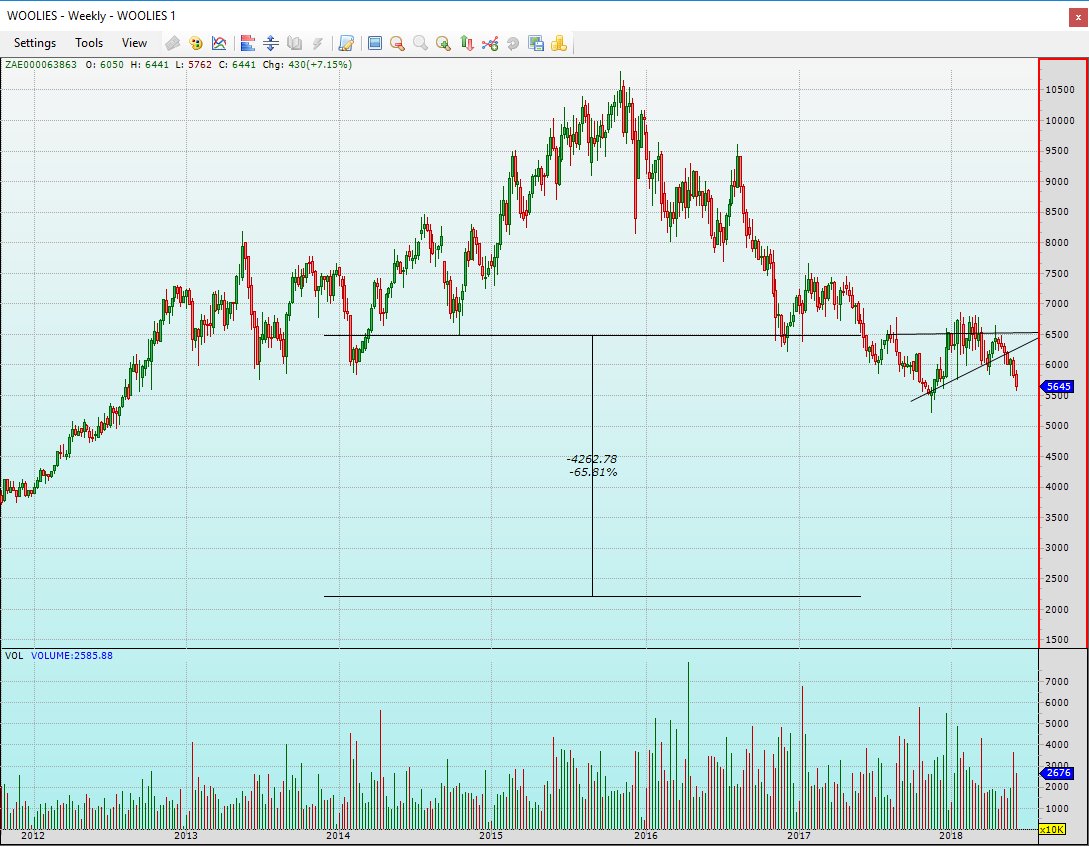The image size is (1089, 847).
Task: Click the zoom out magnifier icon
Action: (397, 44)
